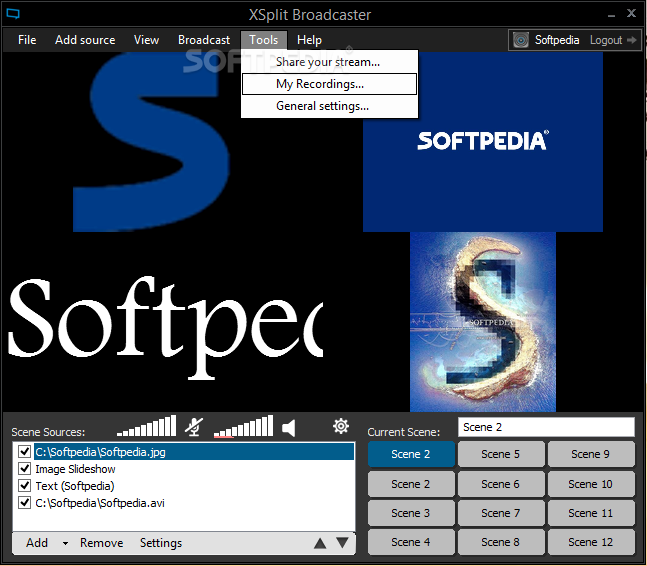Click the Logout link
This screenshot has width=647, height=566.
606,40
